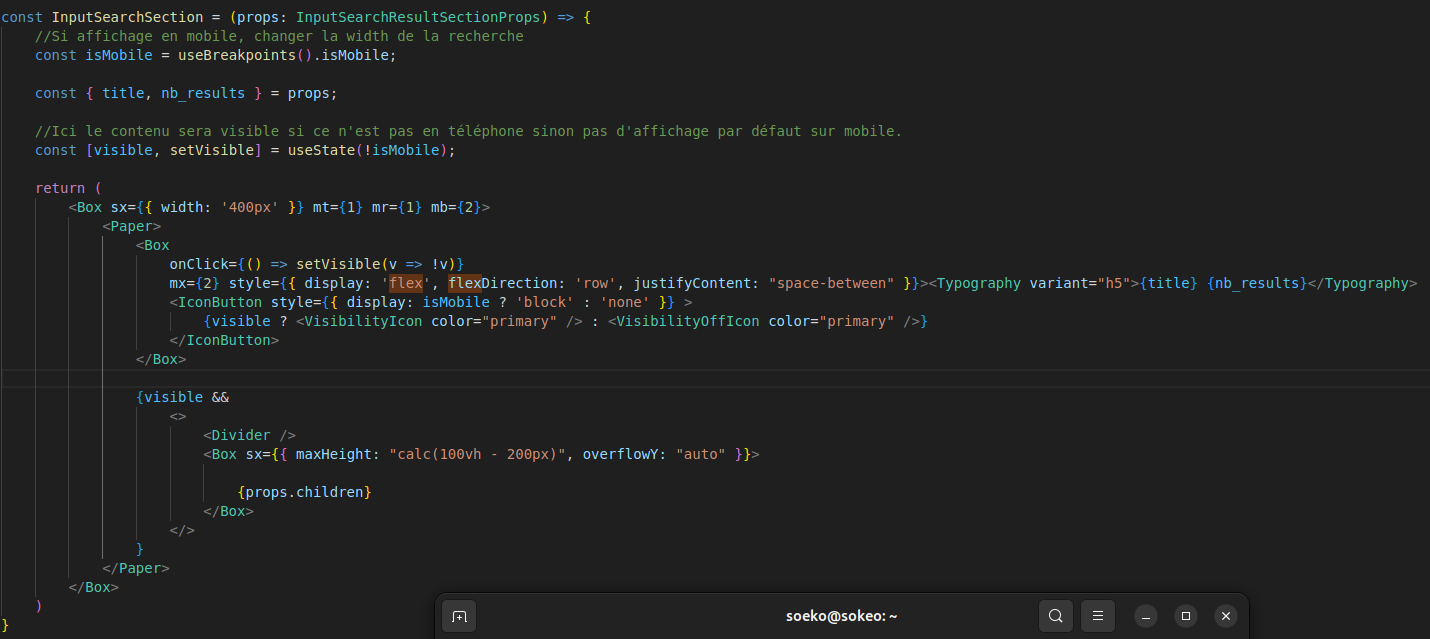Click the {props.children} expression
The height and width of the screenshot is (639, 1430).
point(305,492)
